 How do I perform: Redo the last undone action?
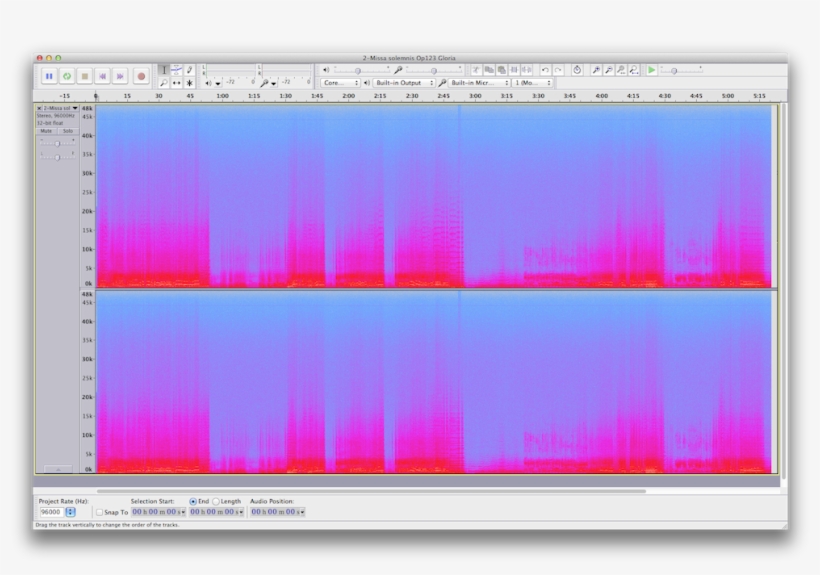pyautogui.click(x=558, y=70)
